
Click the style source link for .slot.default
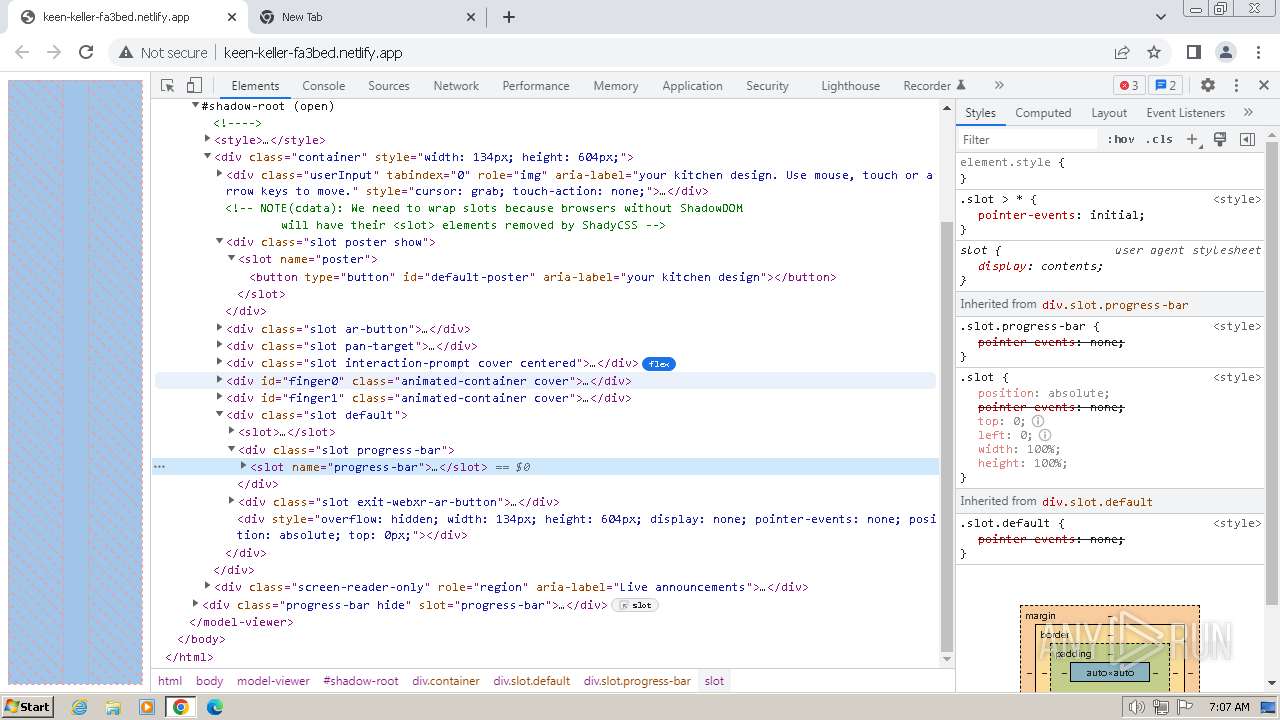coord(1237,523)
